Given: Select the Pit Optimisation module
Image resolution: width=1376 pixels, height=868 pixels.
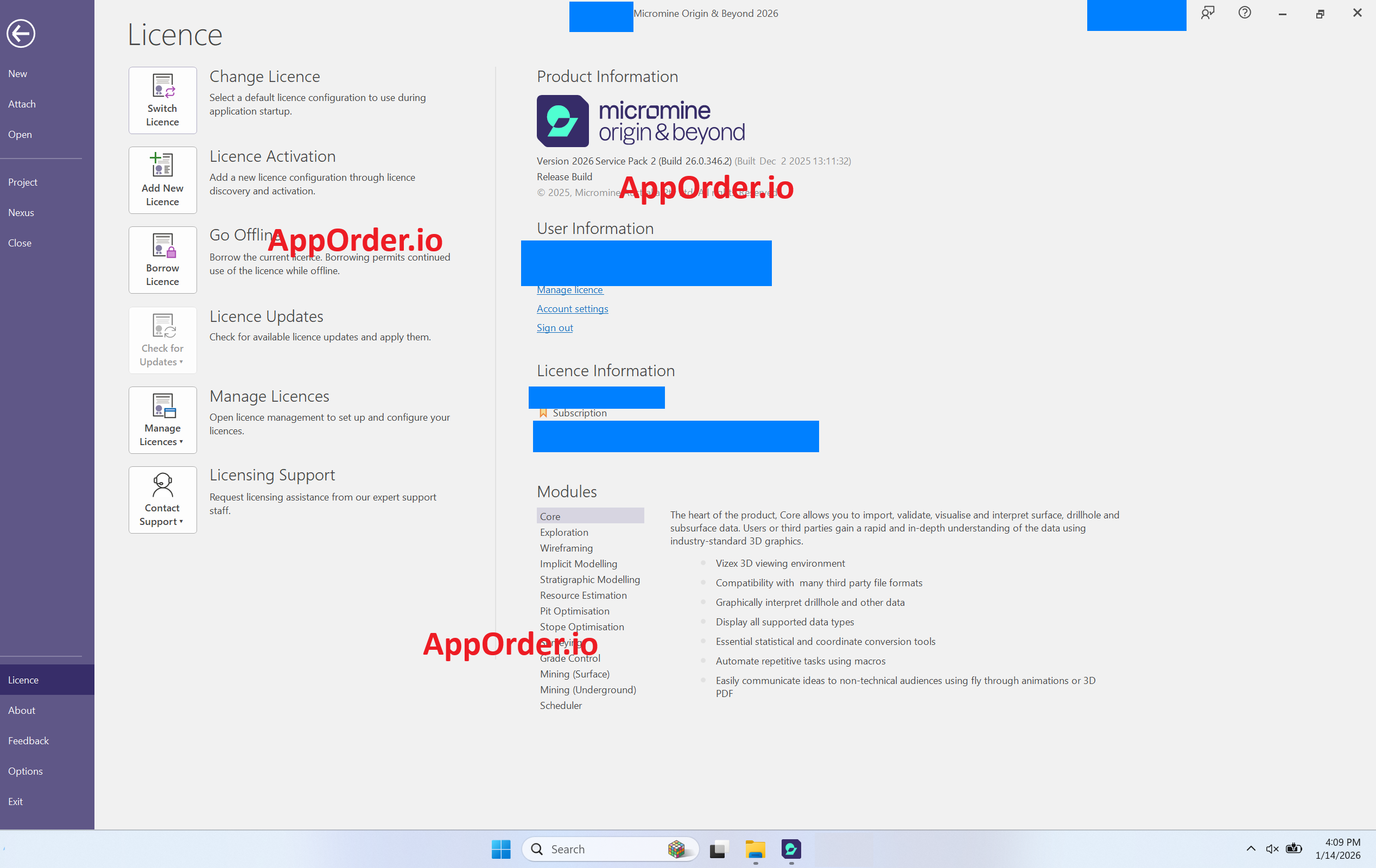Looking at the screenshot, I should [x=590, y=611].
